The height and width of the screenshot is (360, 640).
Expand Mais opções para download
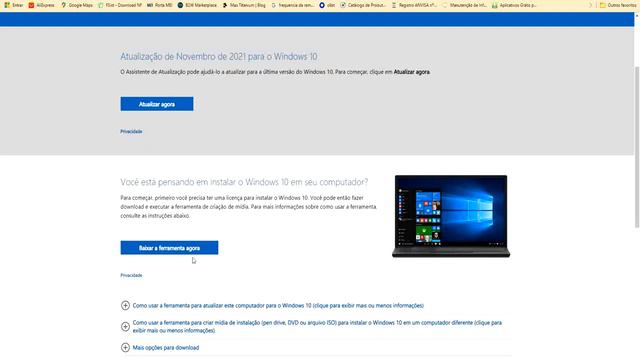[x=160, y=348]
